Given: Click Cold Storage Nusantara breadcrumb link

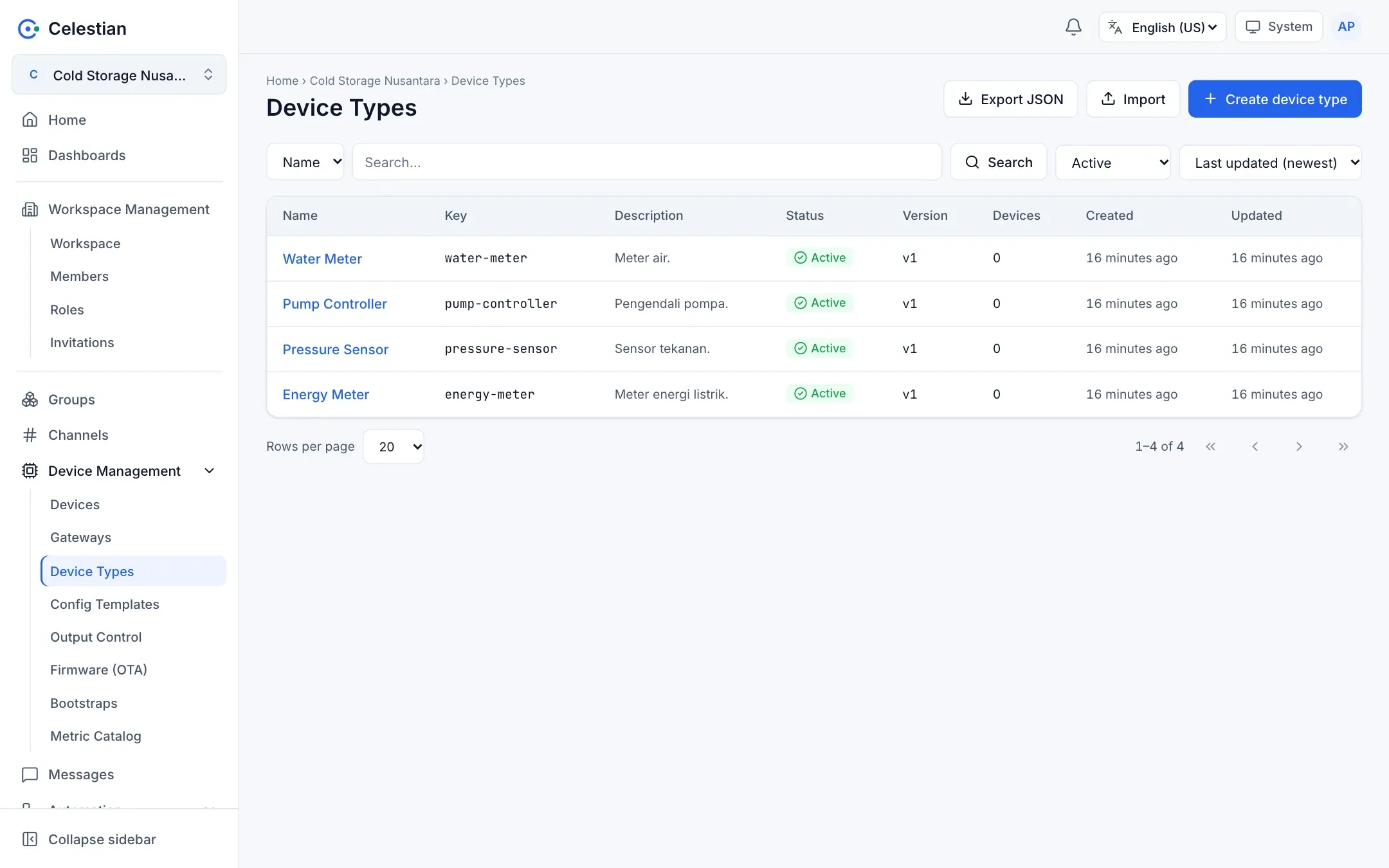Looking at the screenshot, I should 375,80.
